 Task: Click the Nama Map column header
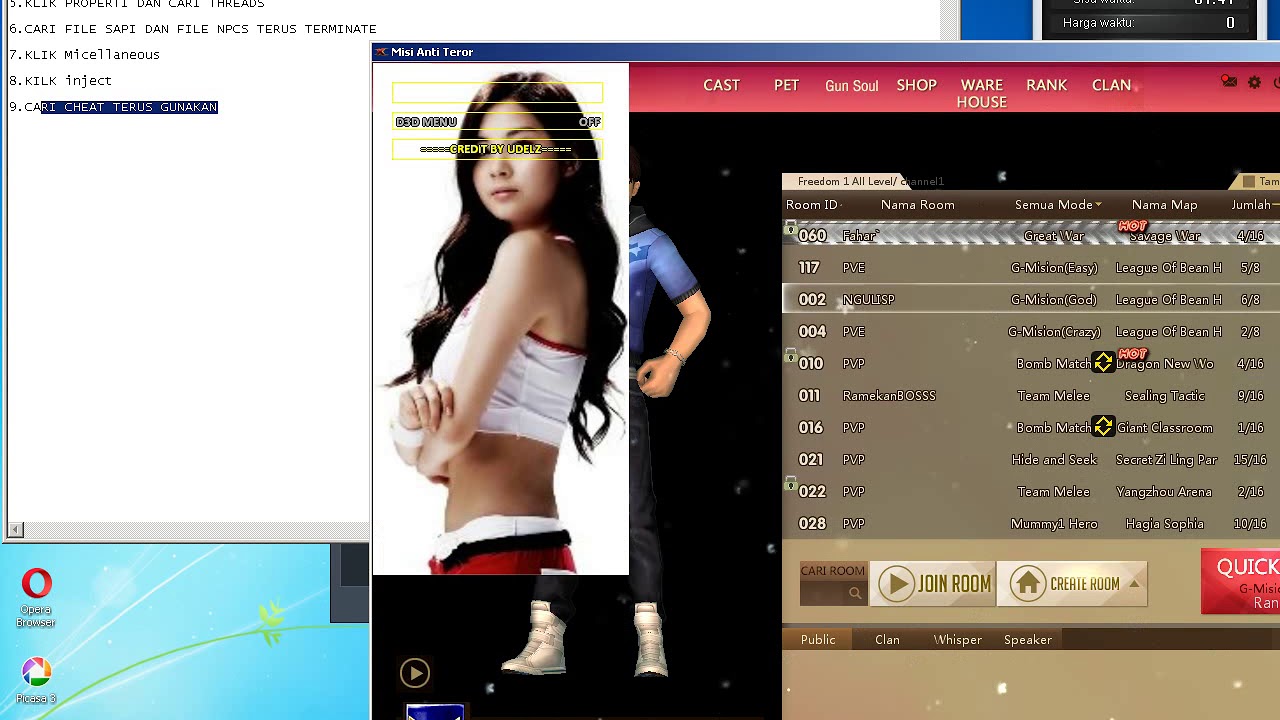tap(1164, 205)
